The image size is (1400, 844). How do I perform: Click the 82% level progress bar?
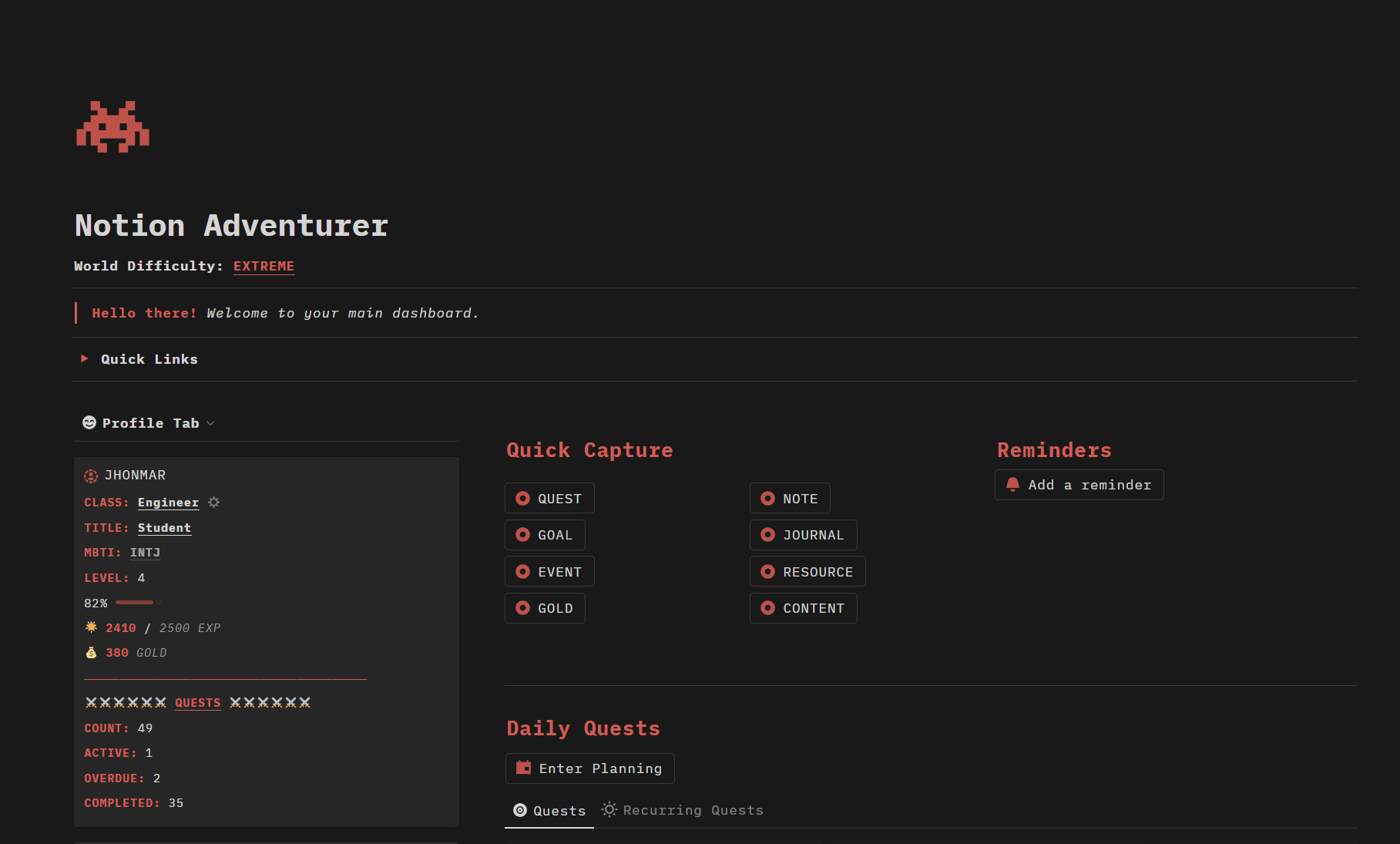[137, 603]
